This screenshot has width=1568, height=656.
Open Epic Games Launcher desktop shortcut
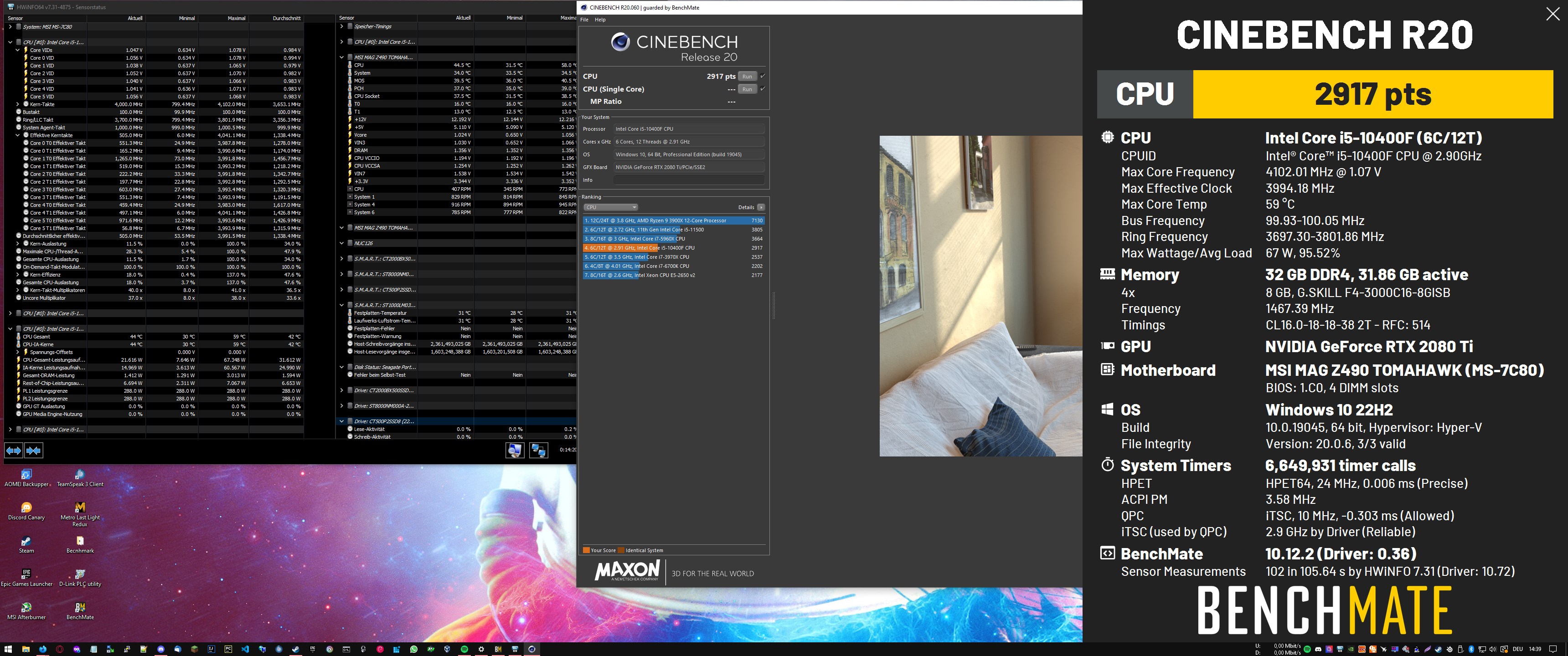26,578
